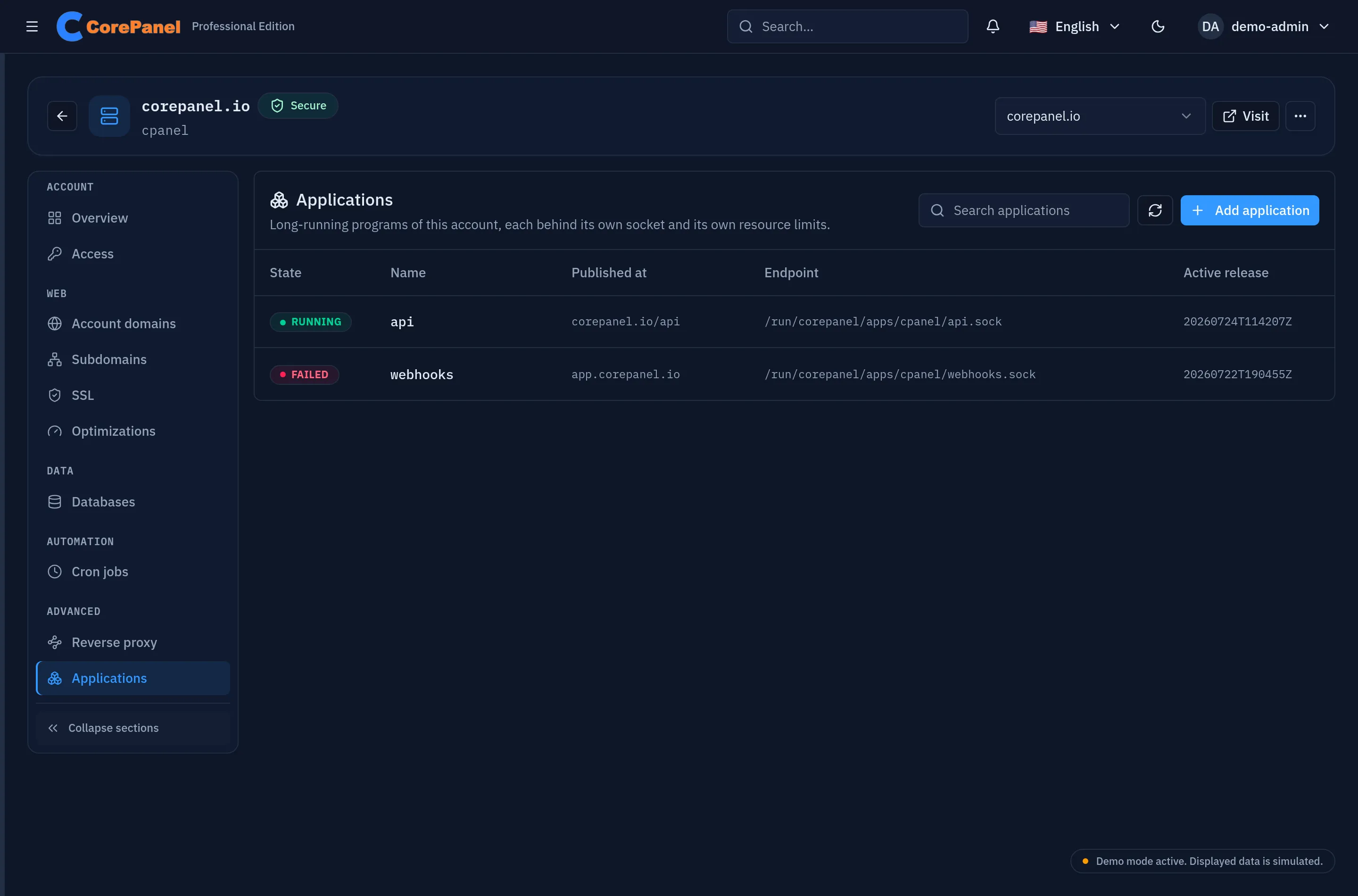This screenshot has width=1358, height=896.
Task: Click the US flag icon
Action: (x=1037, y=26)
